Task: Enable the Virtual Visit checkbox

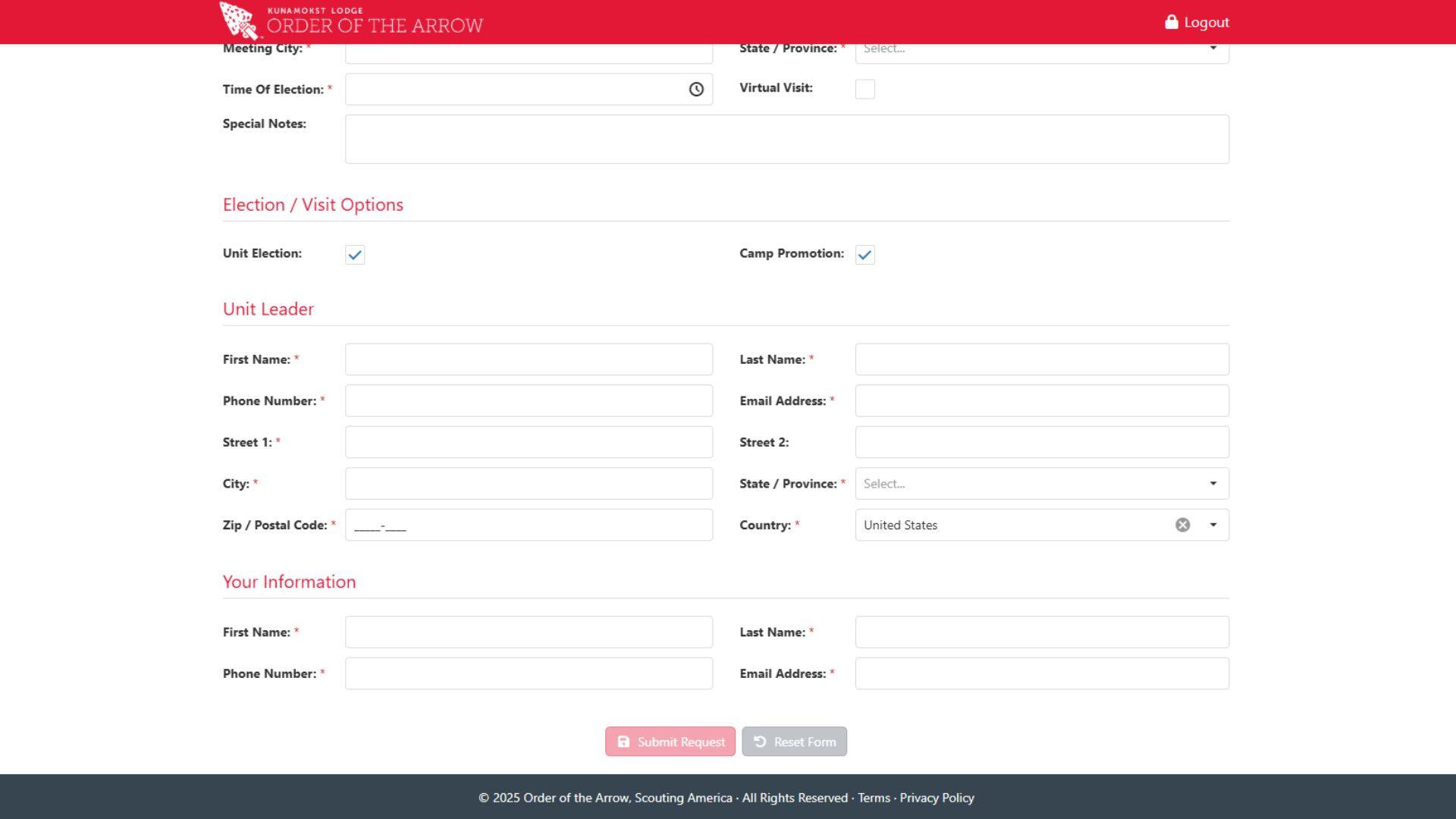Action: (x=864, y=89)
